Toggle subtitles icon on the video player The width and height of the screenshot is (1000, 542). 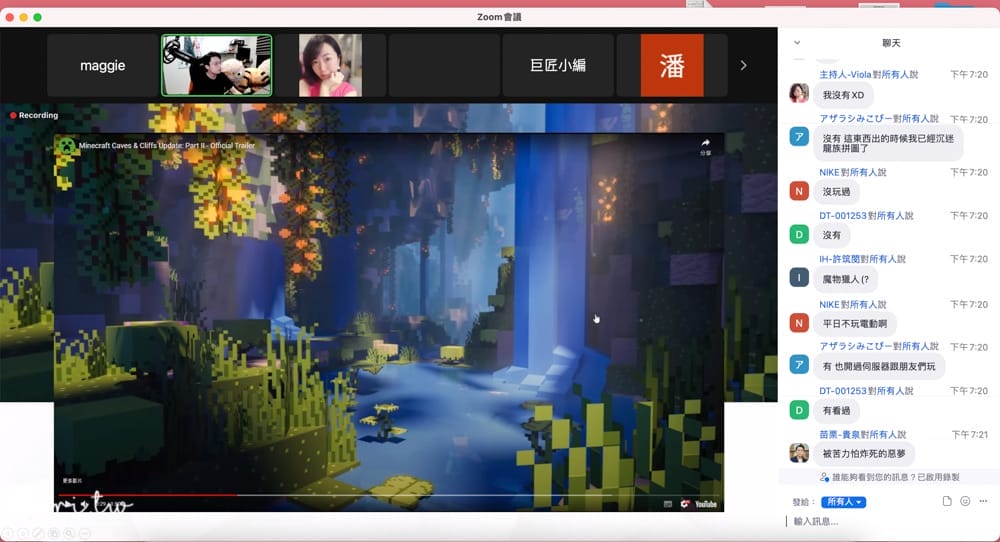coord(668,504)
